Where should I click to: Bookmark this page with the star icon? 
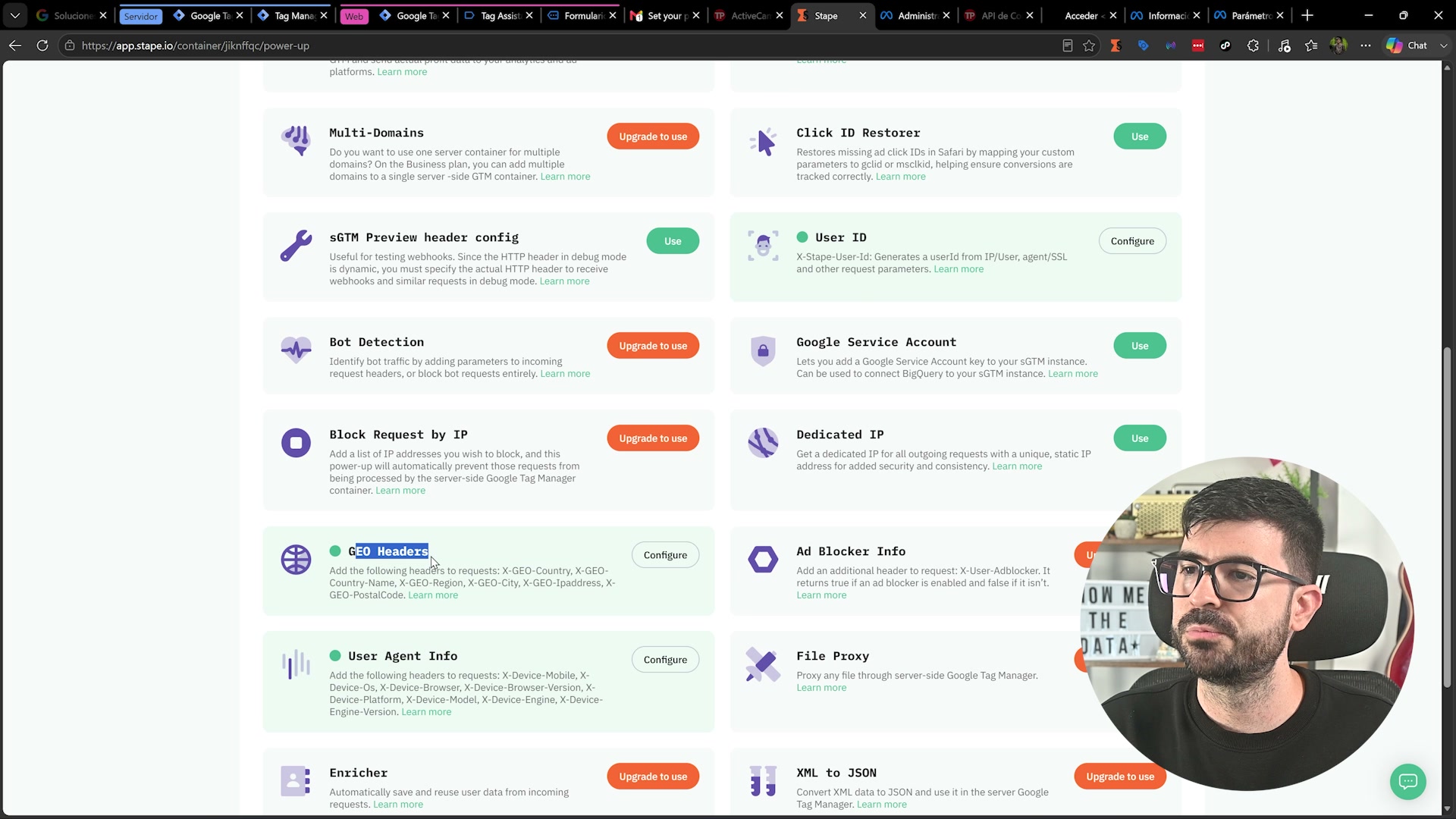coord(1089,45)
